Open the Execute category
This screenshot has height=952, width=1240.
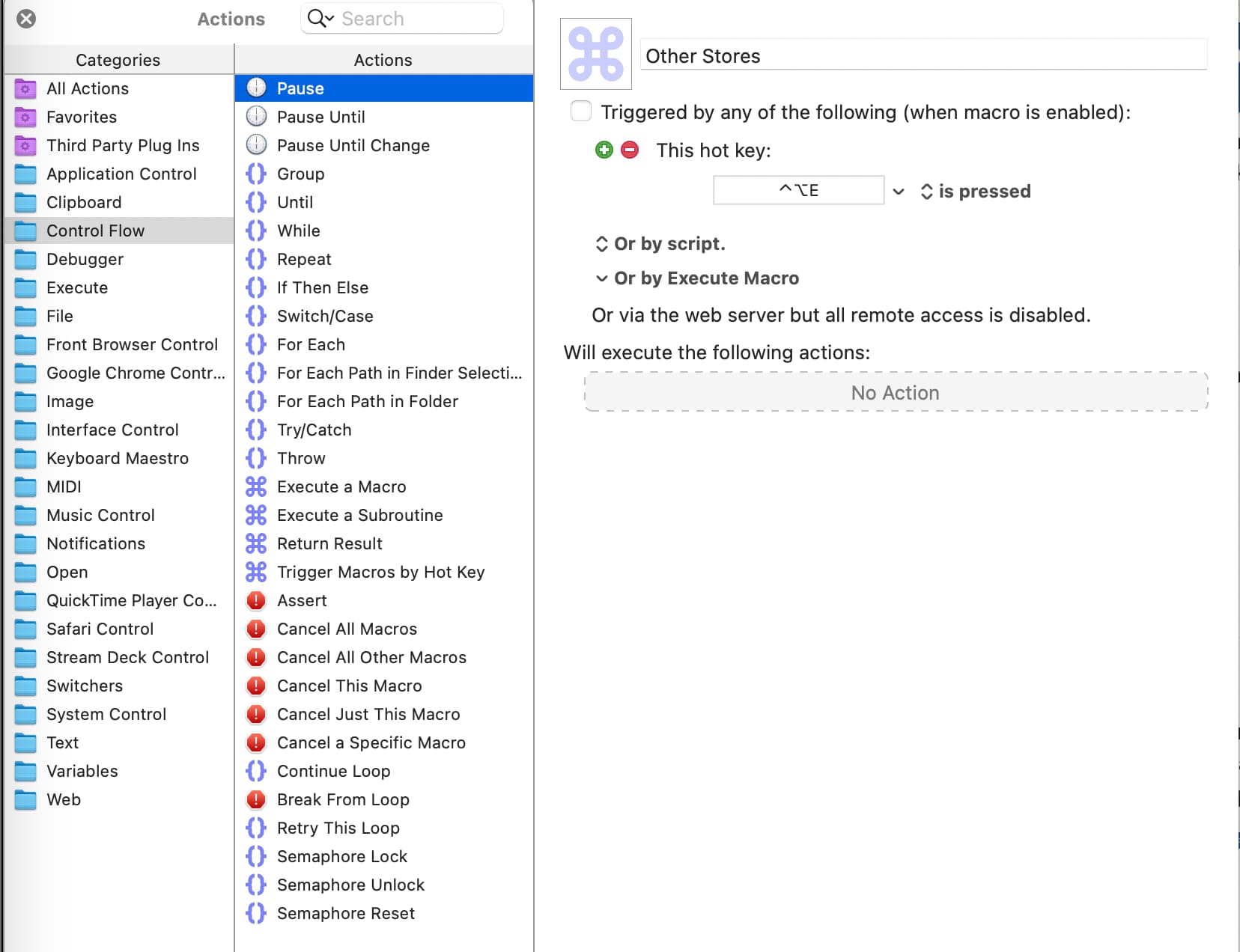click(119, 287)
